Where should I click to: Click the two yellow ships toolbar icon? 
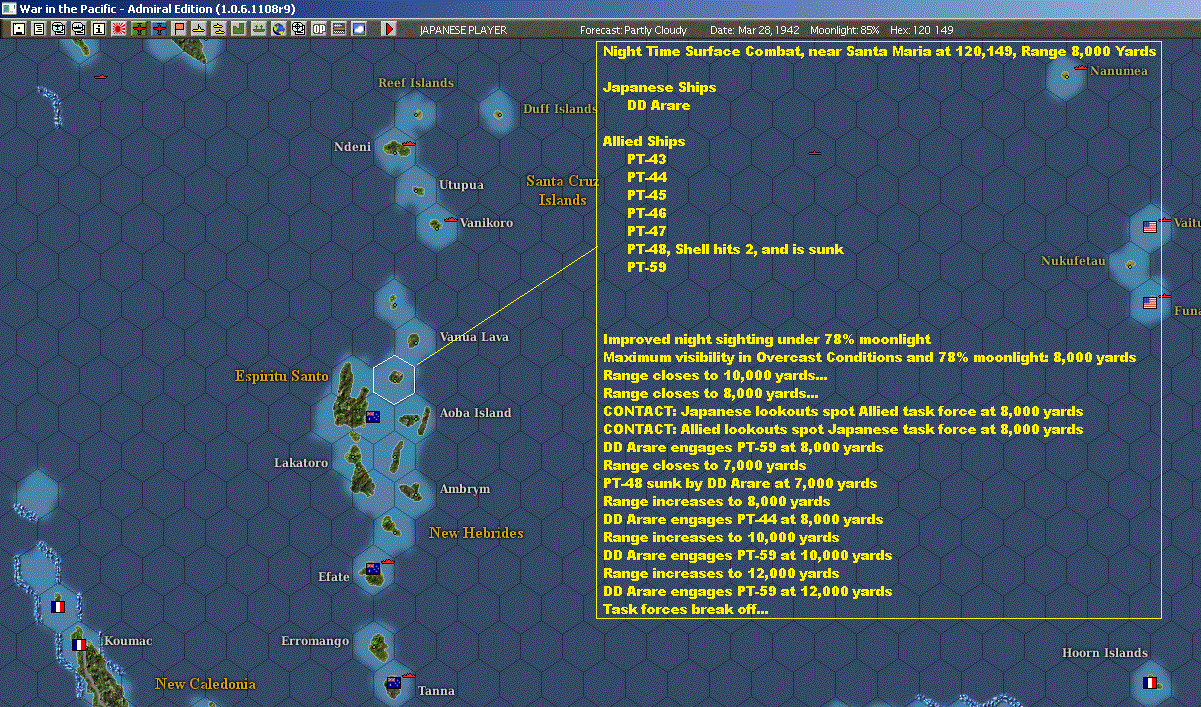pos(219,30)
